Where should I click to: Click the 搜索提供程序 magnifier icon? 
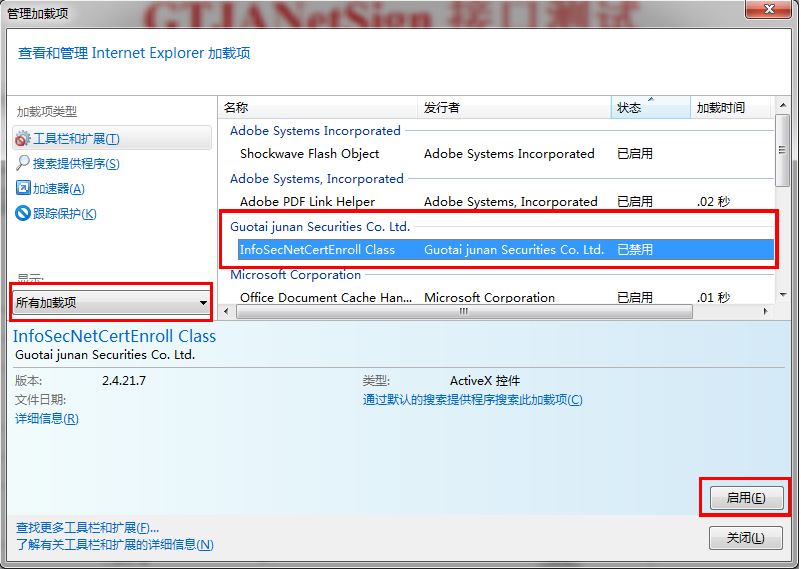(22, 163)
